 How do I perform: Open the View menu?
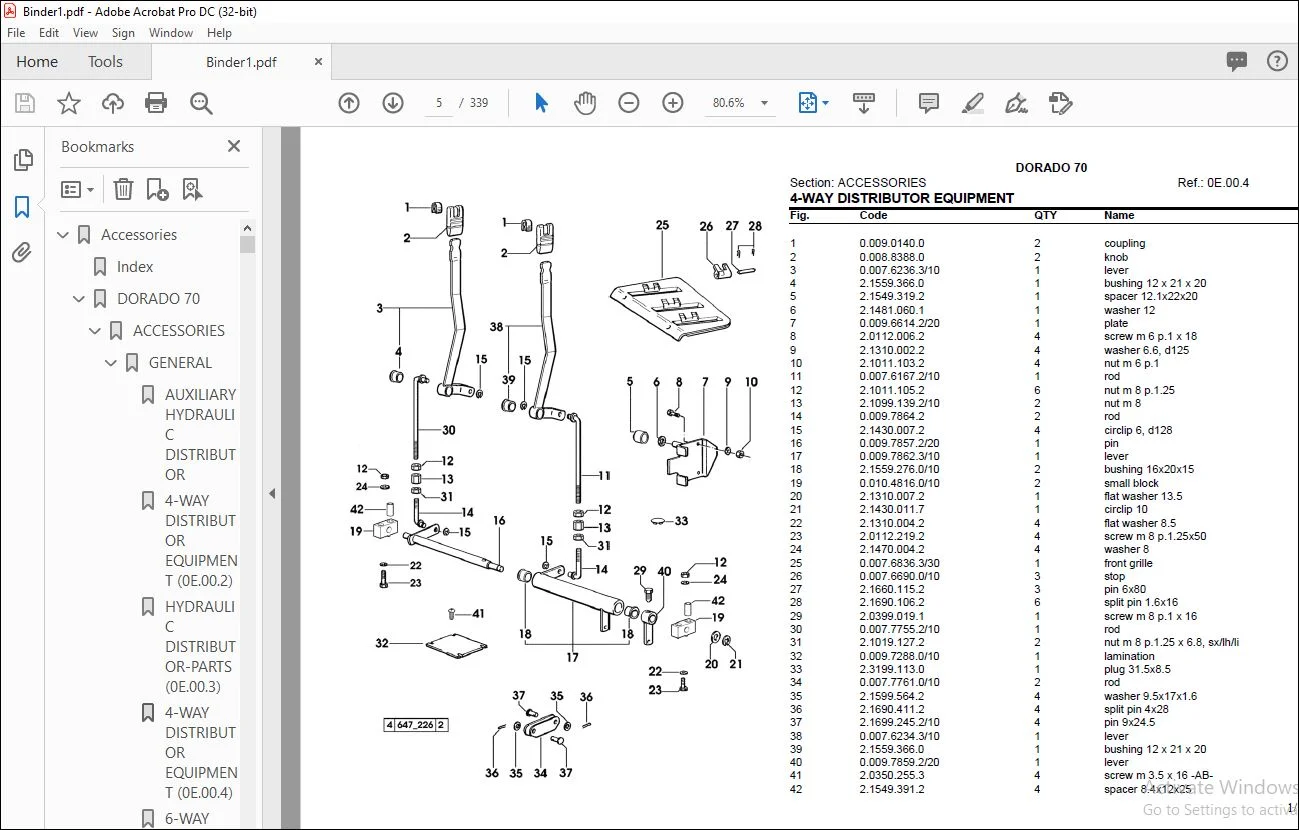pos(85,33)
